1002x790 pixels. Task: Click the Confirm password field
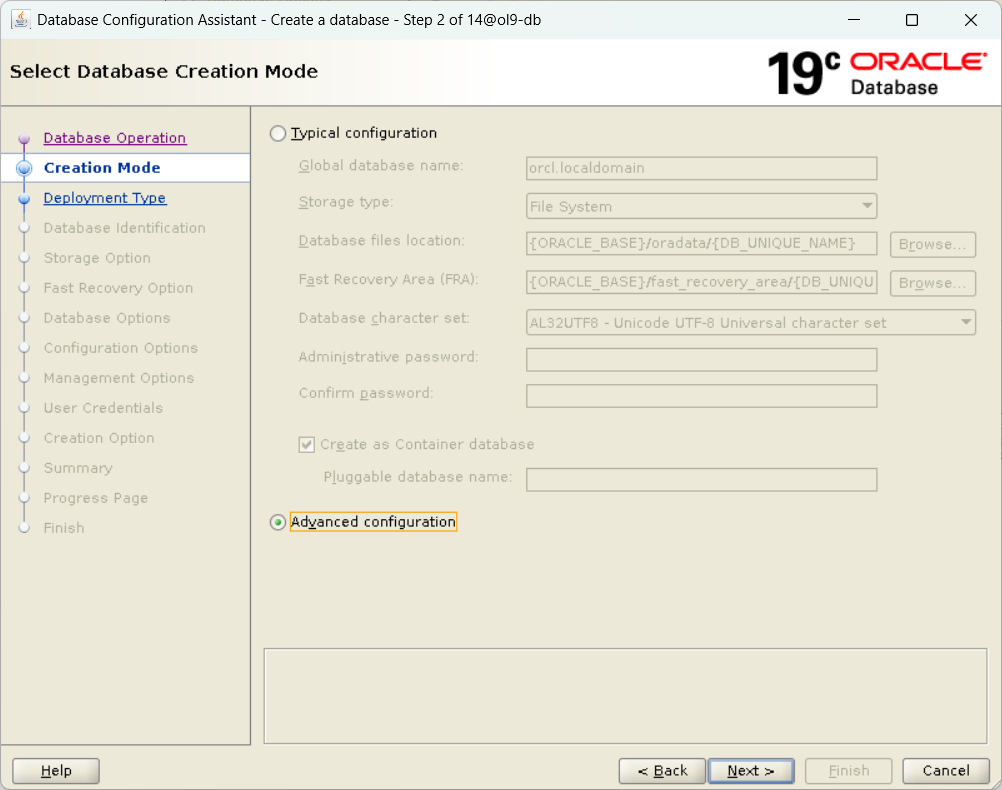click(701, 396)
